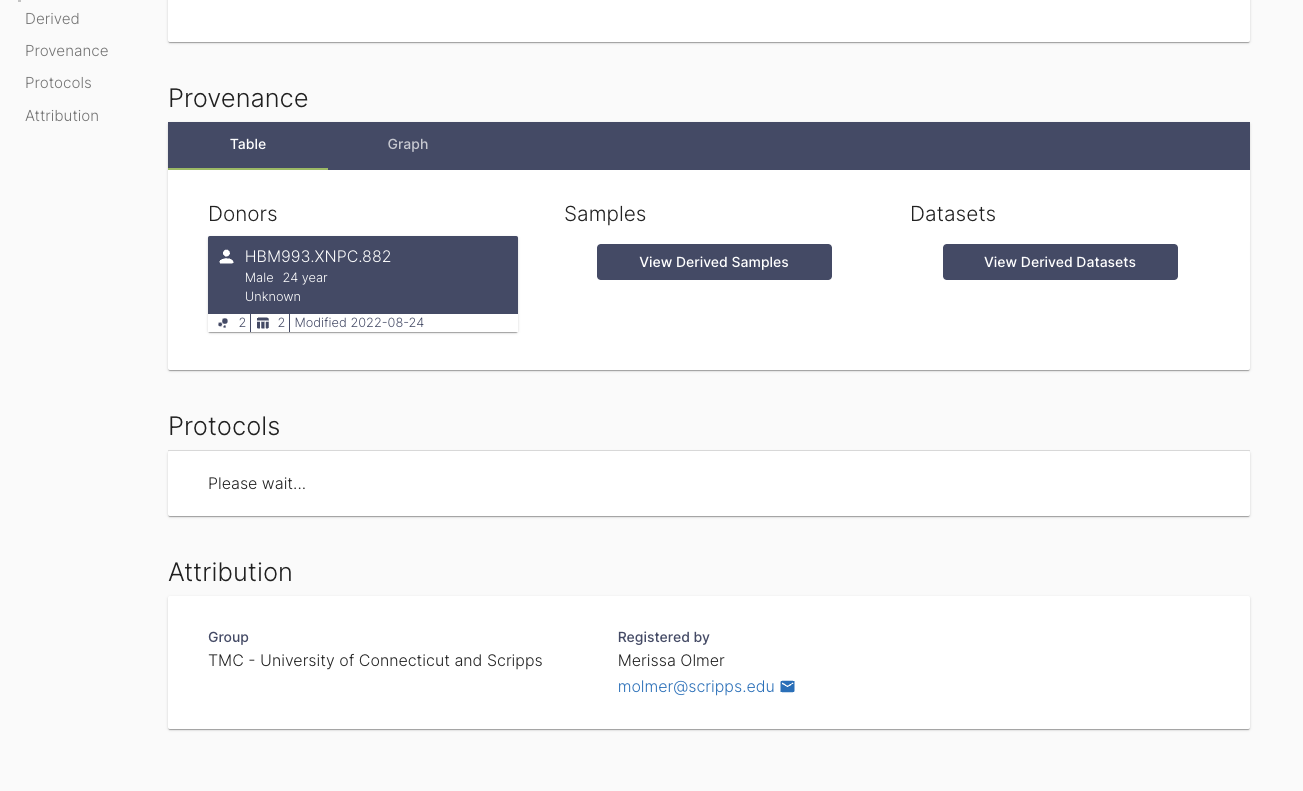The width and height of the screenshot is (1303, 791).
Task: Click the person icon on the donor card
Action: 227,256
